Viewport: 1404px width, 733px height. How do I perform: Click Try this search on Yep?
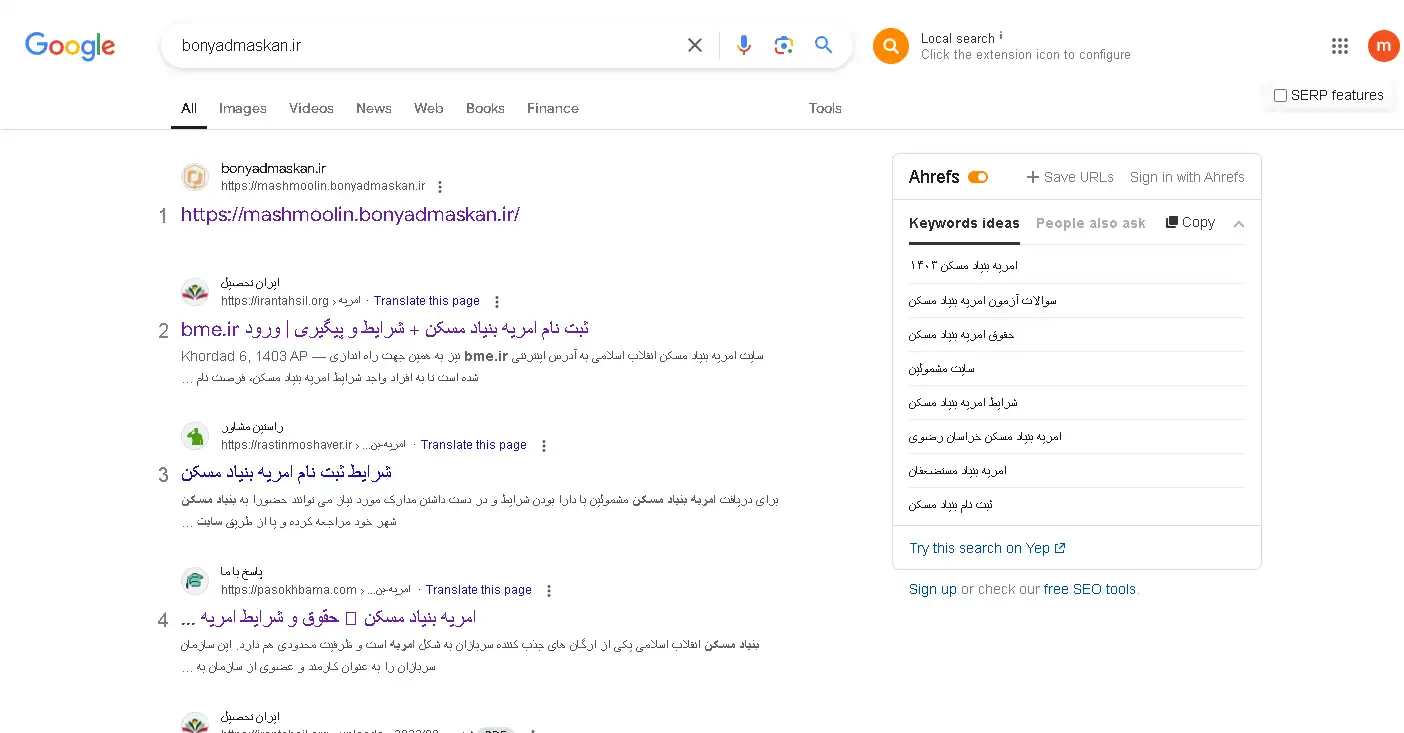987,548
